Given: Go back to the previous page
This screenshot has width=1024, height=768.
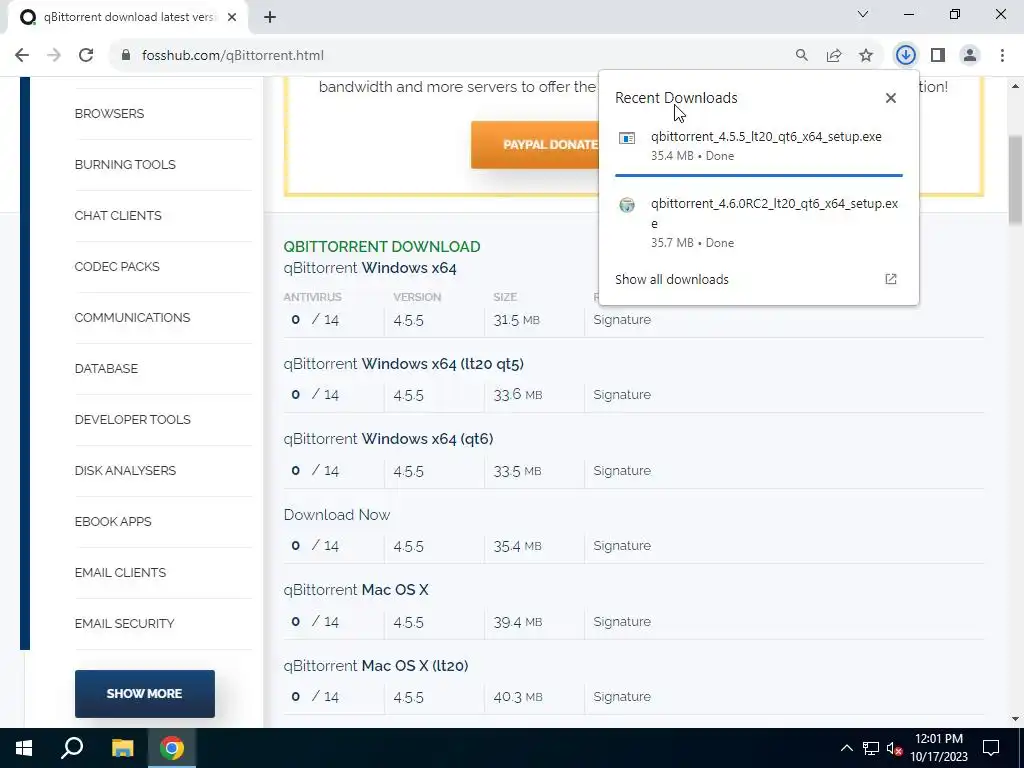Looking at the screenshot, I should pyautogui.click(x=22, y=56).
